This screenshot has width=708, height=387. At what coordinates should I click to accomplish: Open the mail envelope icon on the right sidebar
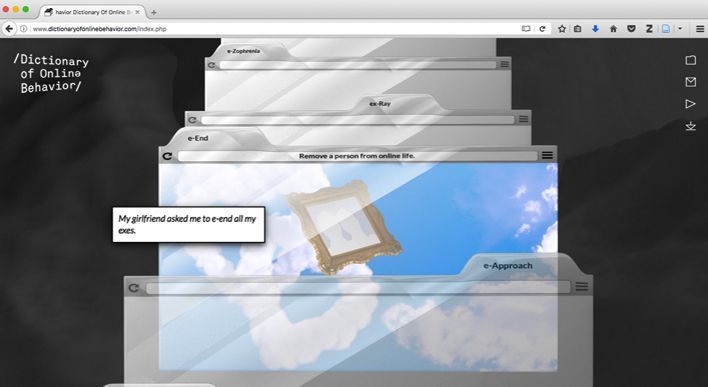click(x=690, y=82)
